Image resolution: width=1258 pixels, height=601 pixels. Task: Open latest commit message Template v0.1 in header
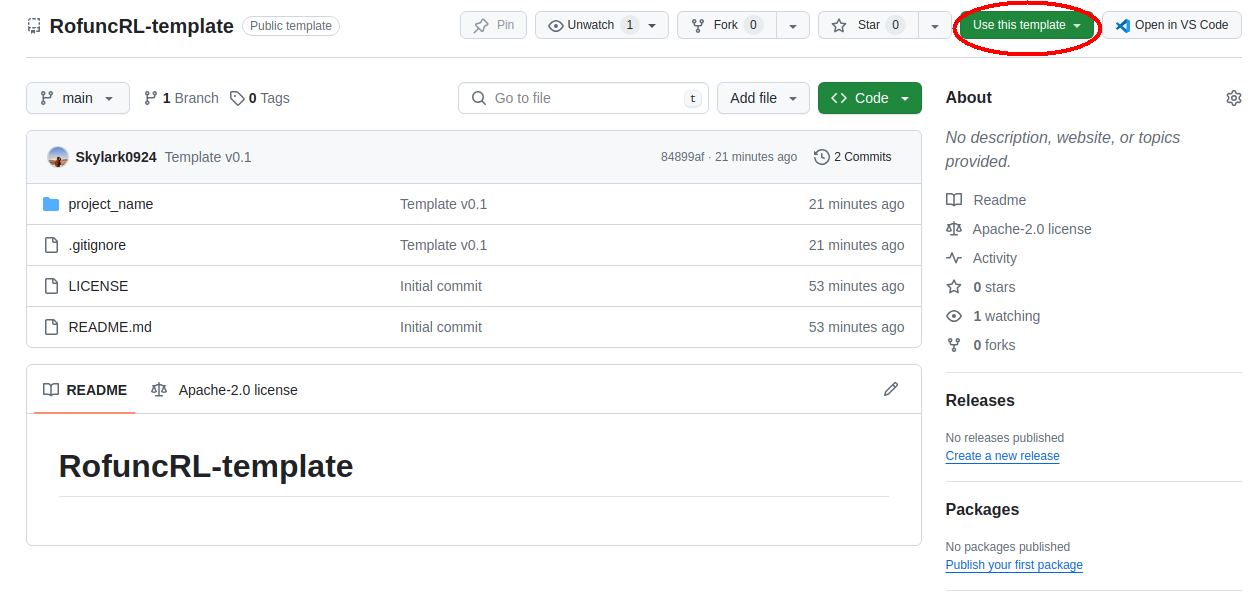208,157
